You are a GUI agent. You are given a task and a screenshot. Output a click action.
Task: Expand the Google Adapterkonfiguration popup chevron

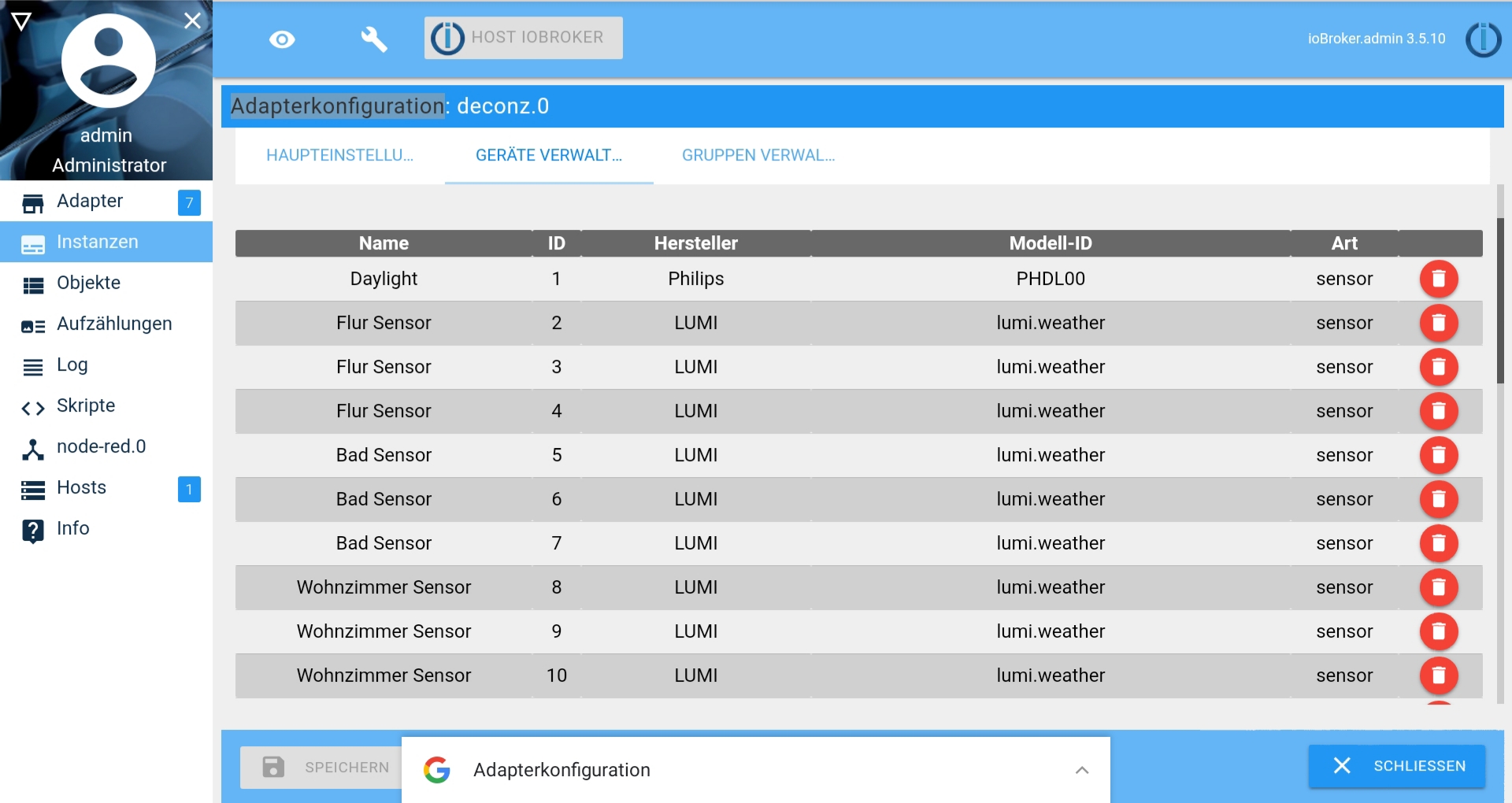(x=1082, y=770)
